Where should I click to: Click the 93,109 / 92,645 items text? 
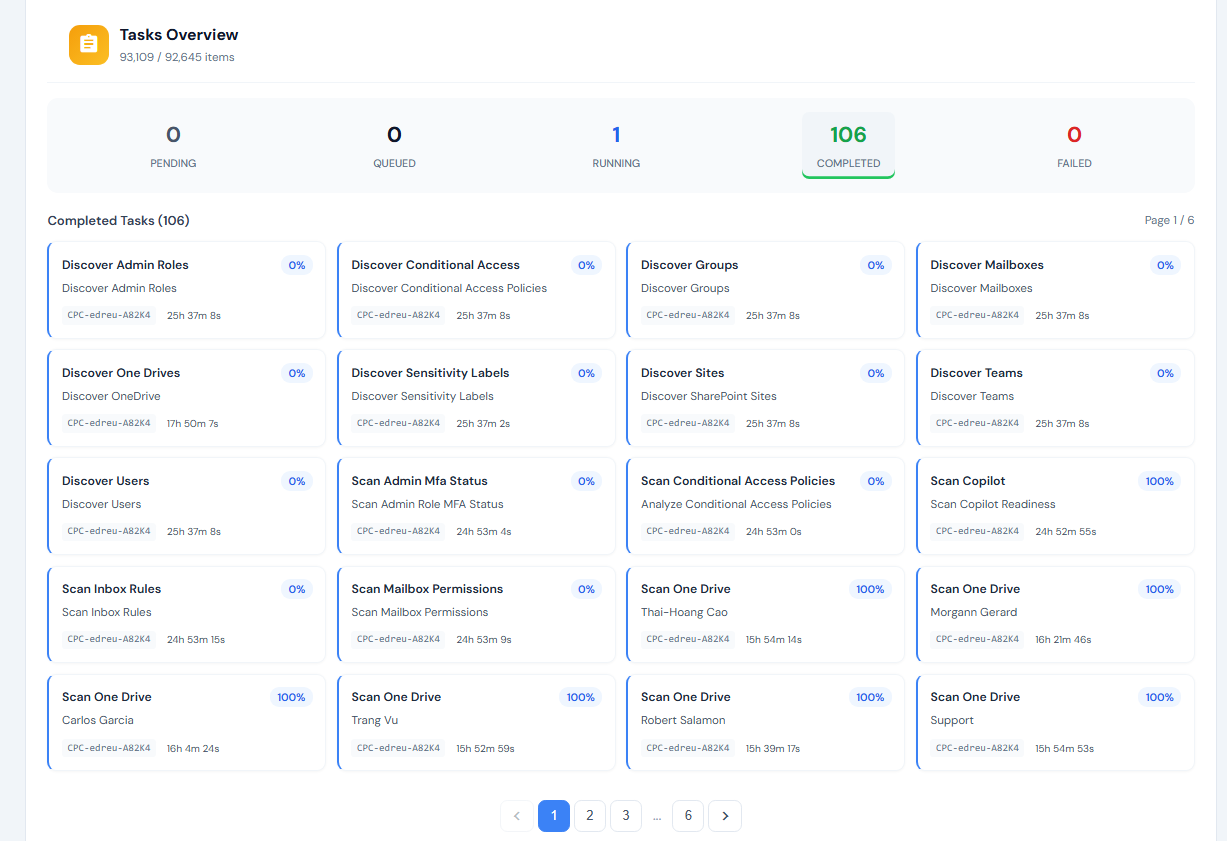pyautogui.click(x=177, y=57)
